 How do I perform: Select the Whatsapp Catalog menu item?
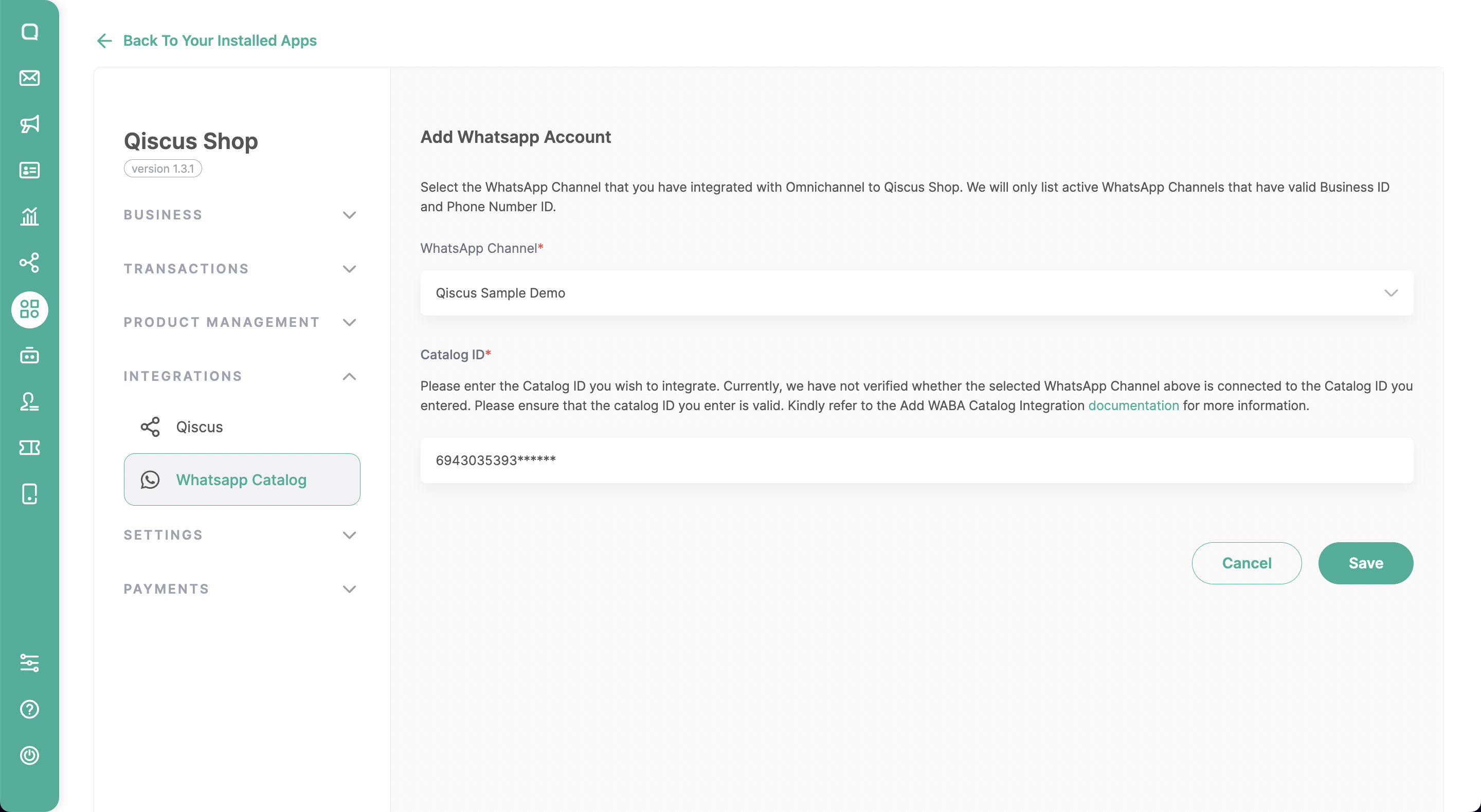(x=242, y=480)
